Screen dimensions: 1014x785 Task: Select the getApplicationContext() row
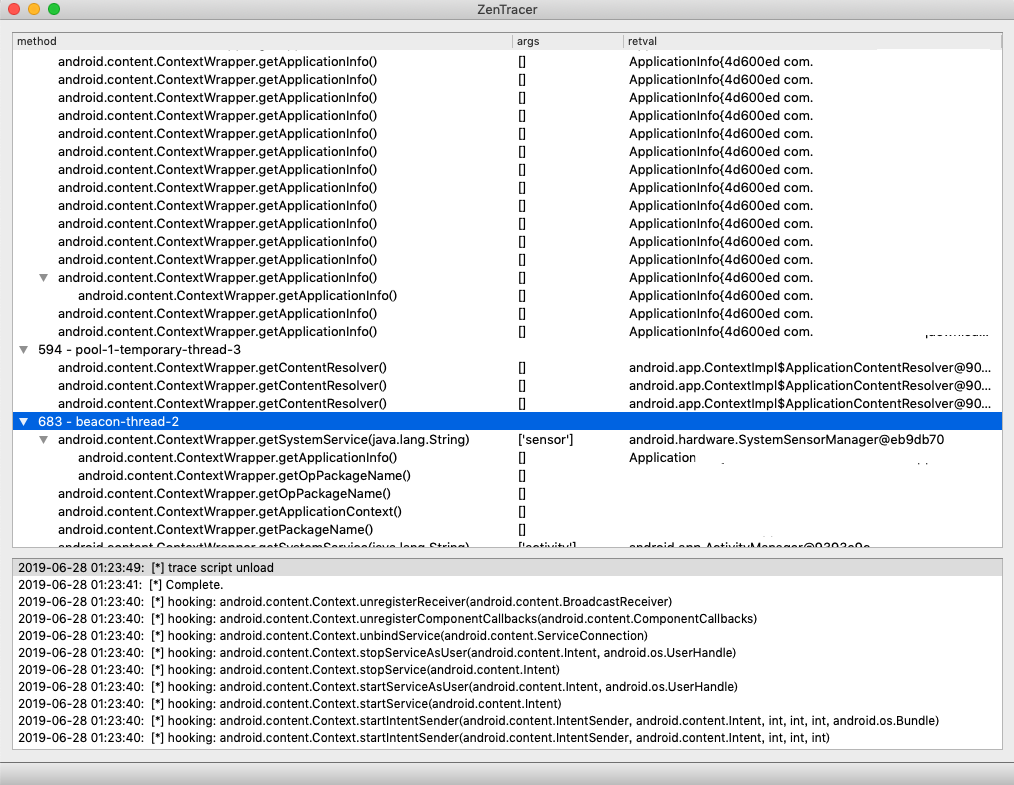click(507, 511)
